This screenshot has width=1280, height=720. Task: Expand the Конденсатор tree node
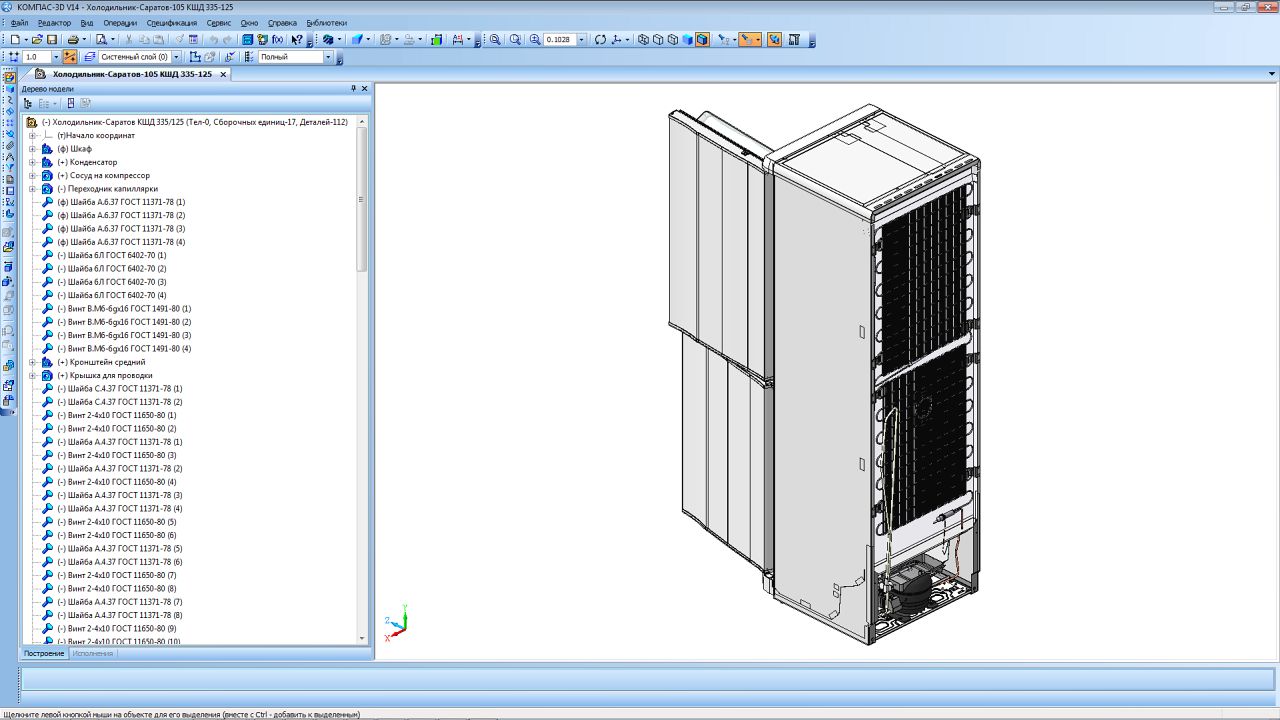pyautogui.click(x=32, y=162)
